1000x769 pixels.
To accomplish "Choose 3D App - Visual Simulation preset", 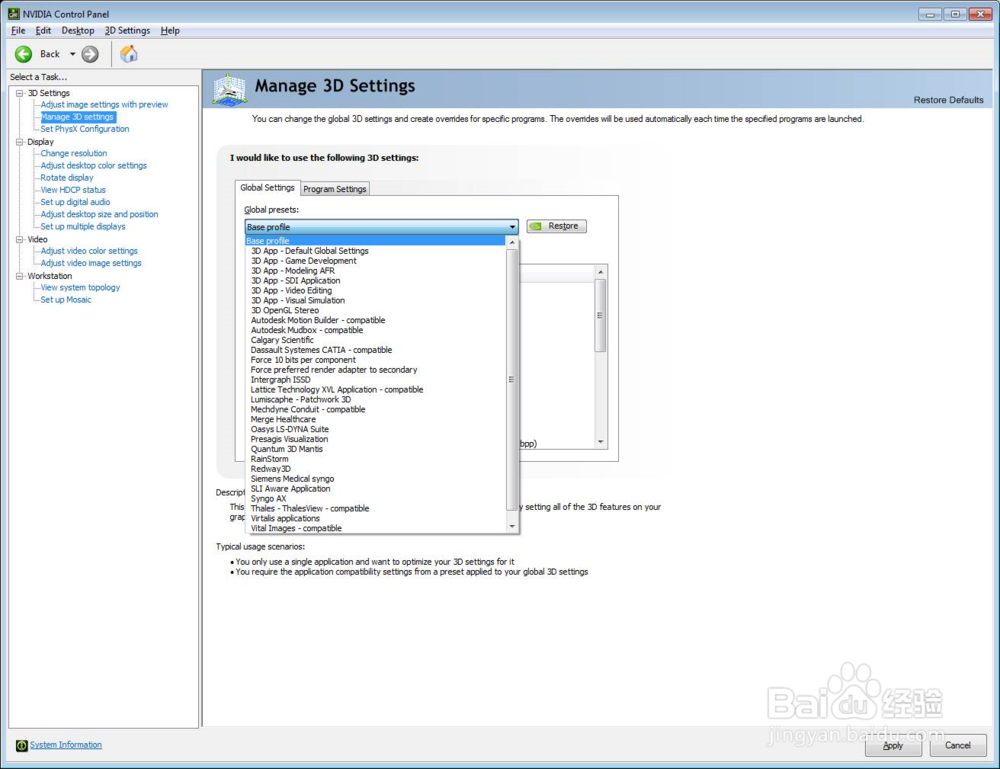I will [x=298, y=300].
